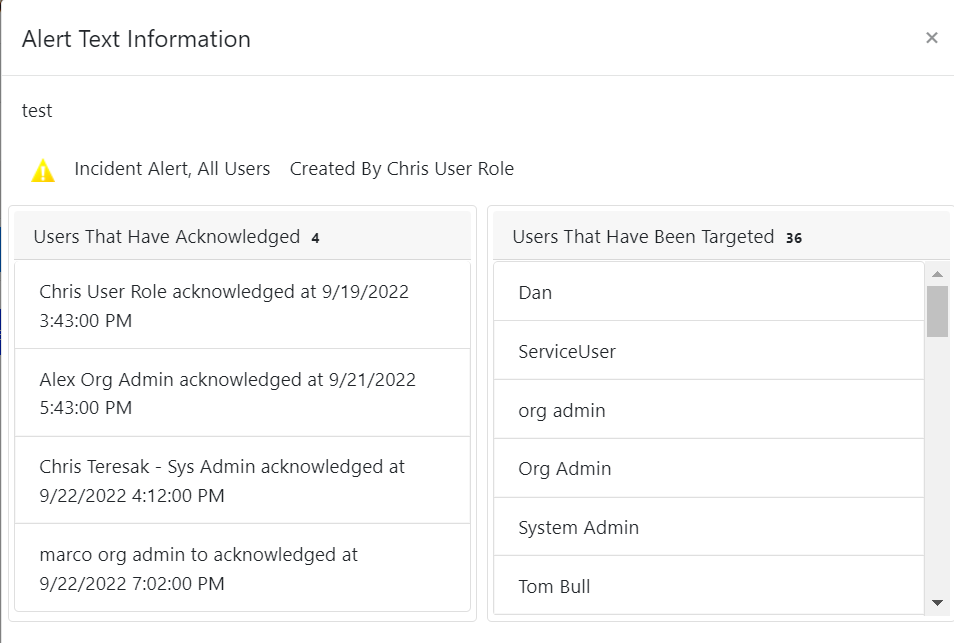Click the targeted count badge 36
The width and height of the screenshot is (954, 643).
[793, 238]
